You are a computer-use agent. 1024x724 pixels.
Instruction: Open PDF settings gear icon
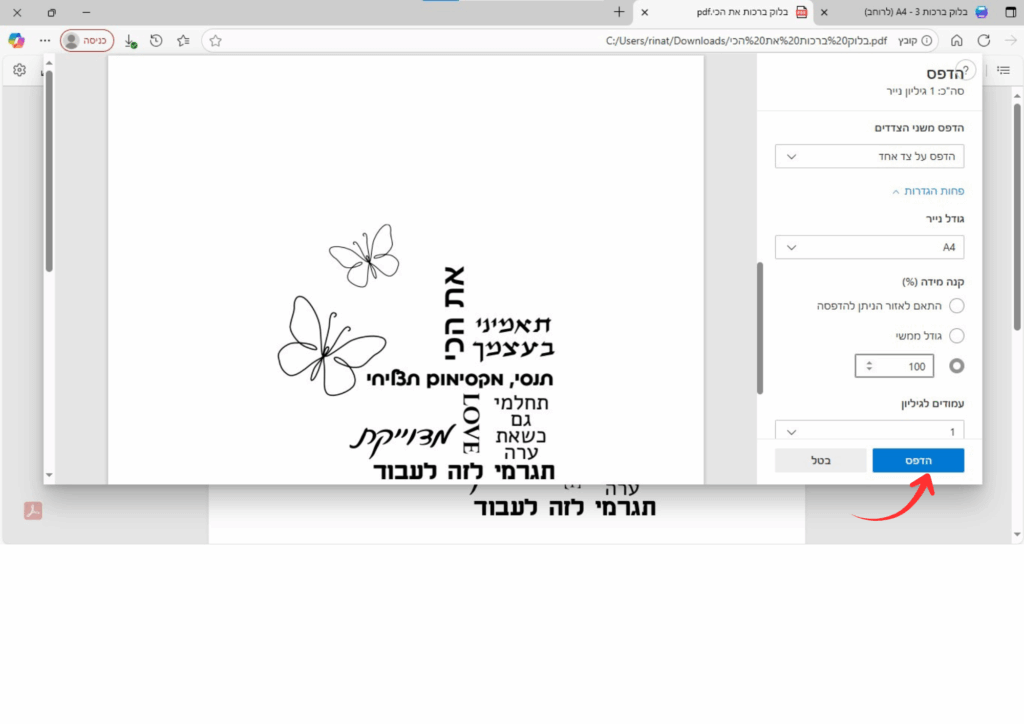(x=19, y=70)
